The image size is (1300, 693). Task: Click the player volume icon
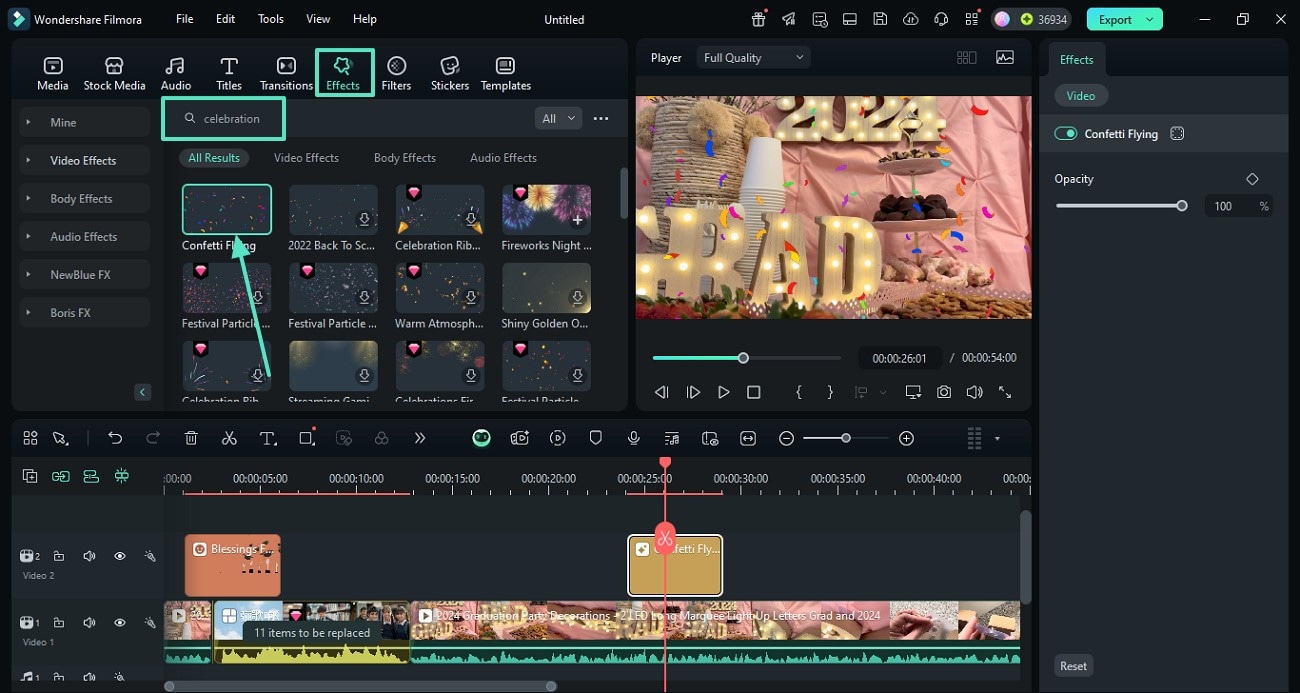pos(974,393)
